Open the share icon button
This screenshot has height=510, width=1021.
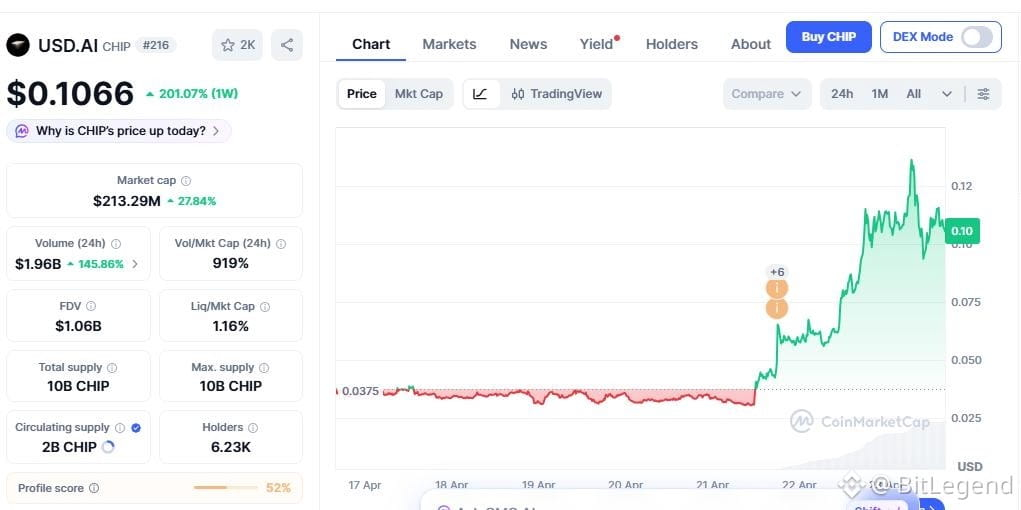(287, 45)
